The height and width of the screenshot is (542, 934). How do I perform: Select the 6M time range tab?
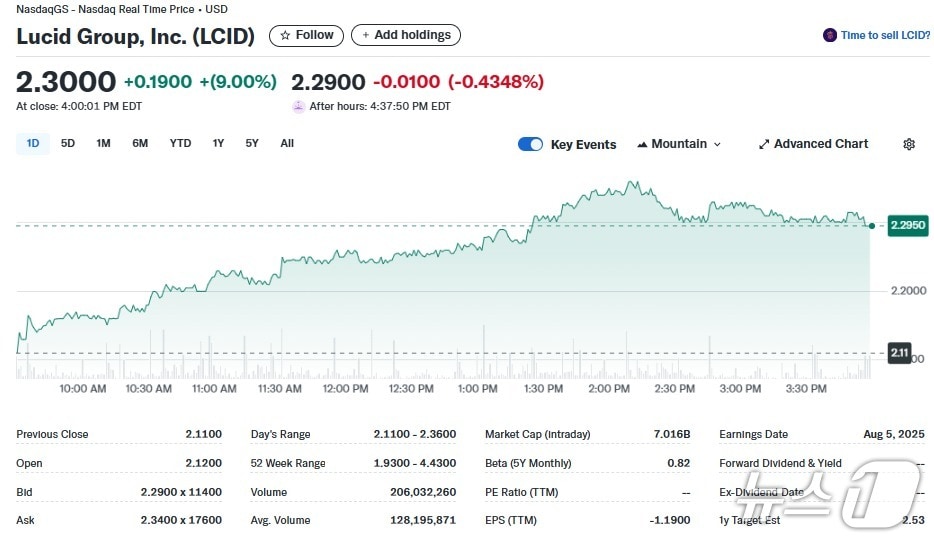click(140, 143)
